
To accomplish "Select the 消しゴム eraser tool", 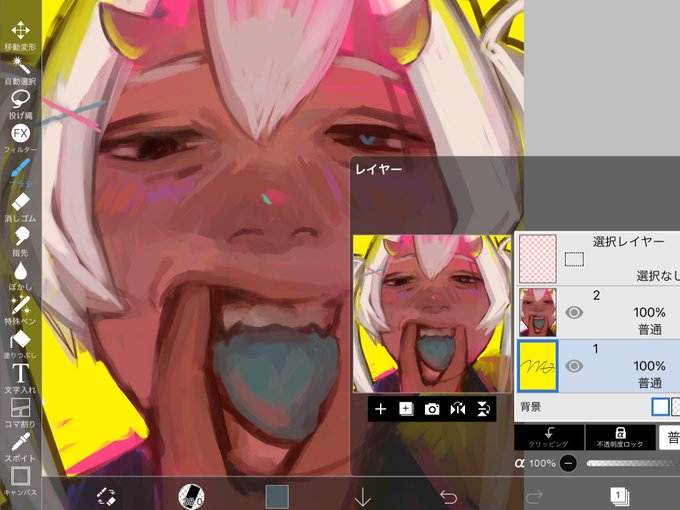I will click(x=20, y=207).
